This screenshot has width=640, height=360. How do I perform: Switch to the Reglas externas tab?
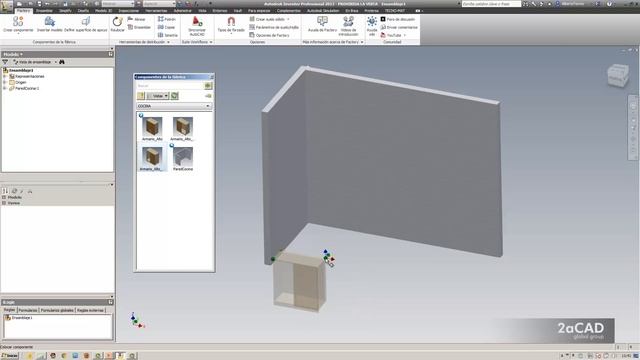click(90, 310)
